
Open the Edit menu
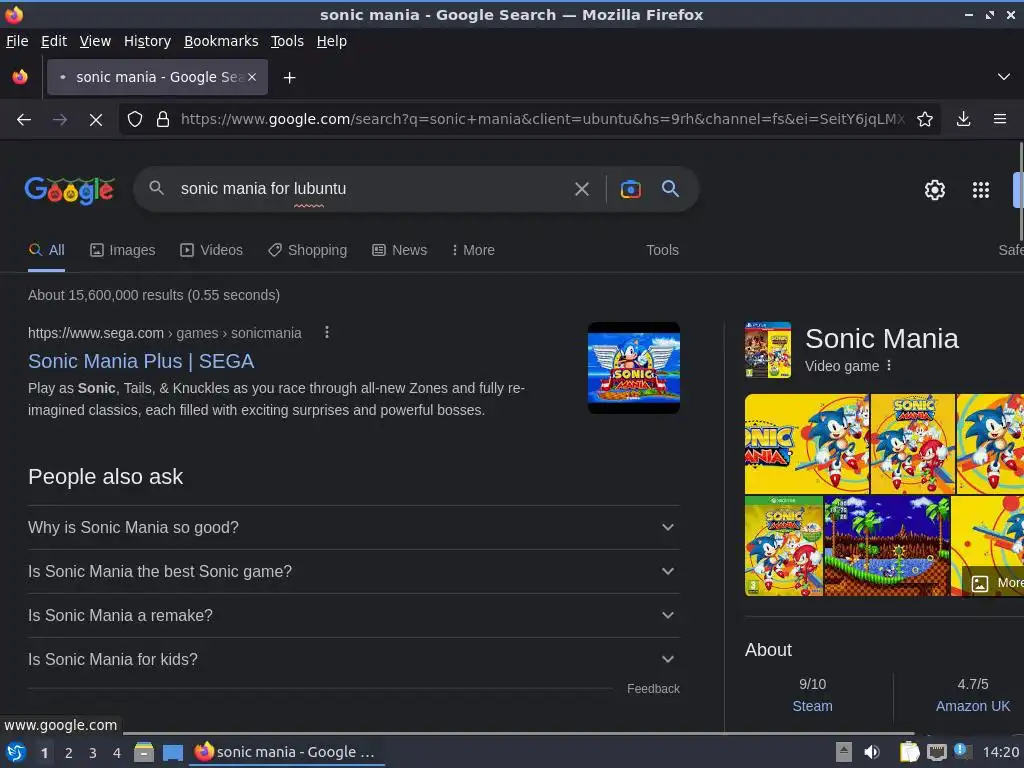coord(54,41)
